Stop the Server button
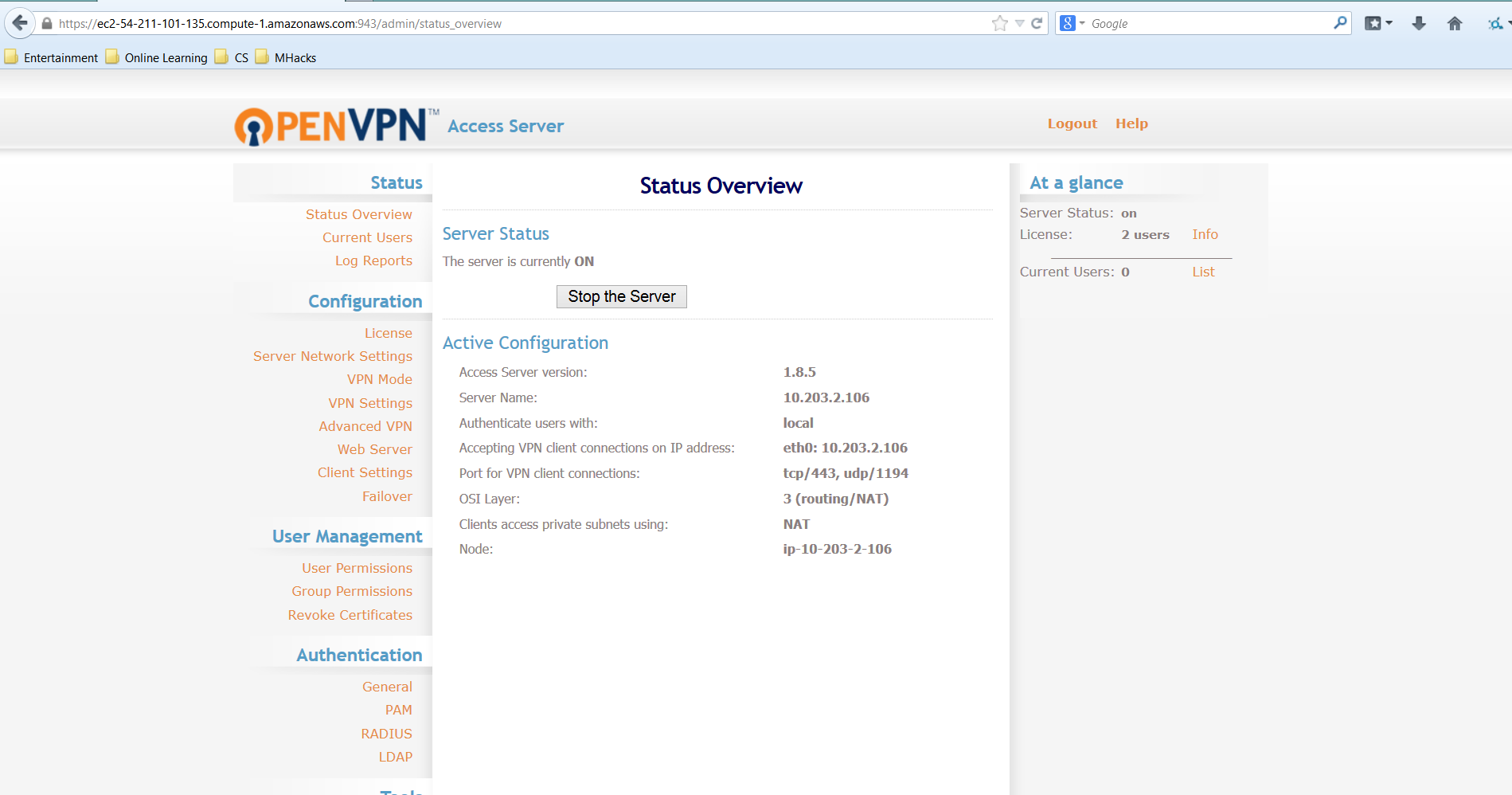 [x=622, y=296]
